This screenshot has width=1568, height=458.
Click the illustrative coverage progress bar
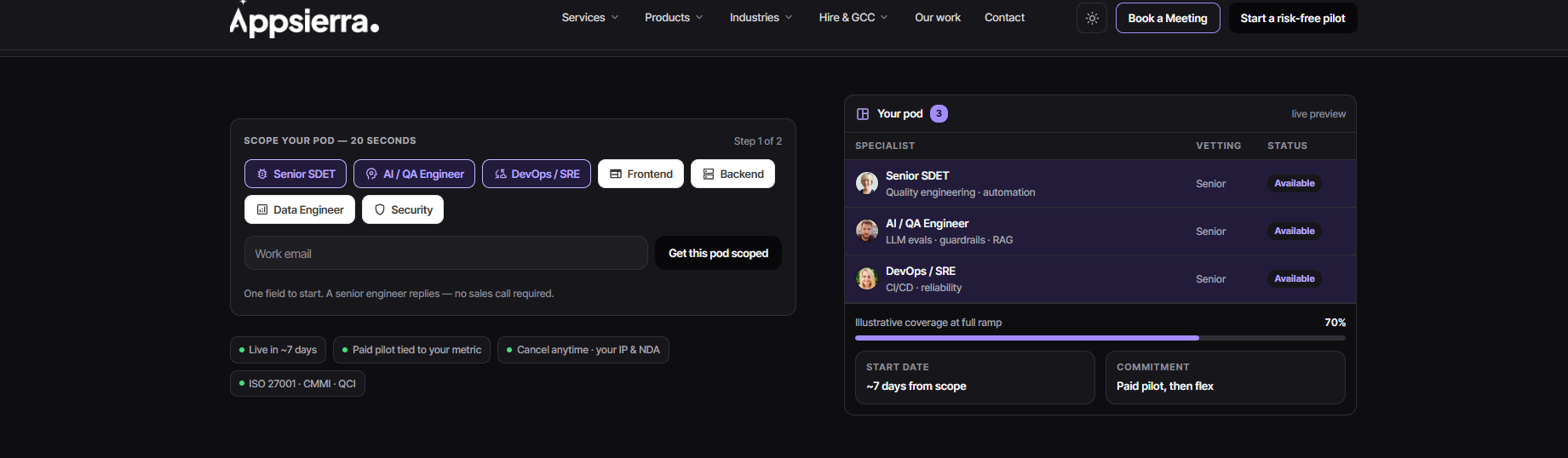pos(1100,338)
